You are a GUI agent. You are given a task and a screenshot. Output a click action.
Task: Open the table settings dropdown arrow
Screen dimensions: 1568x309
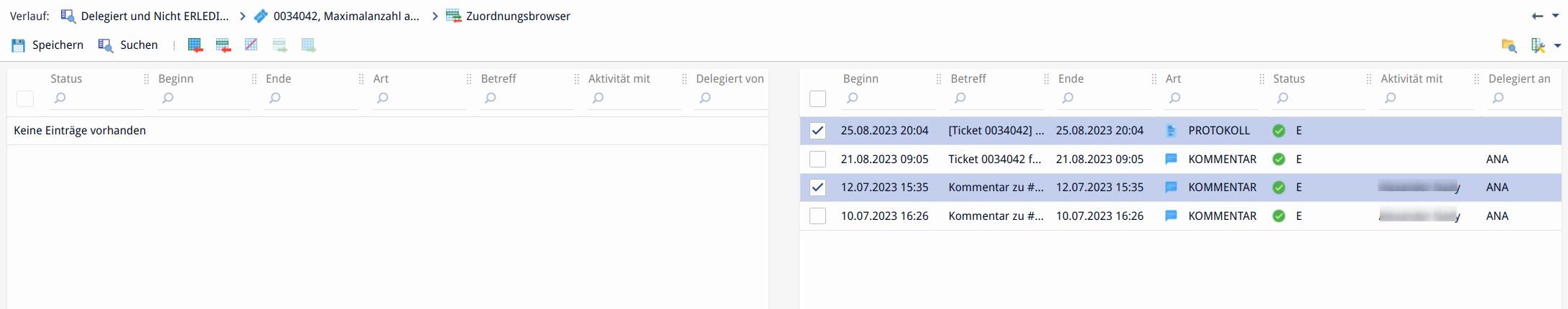tap(1557, 45)
